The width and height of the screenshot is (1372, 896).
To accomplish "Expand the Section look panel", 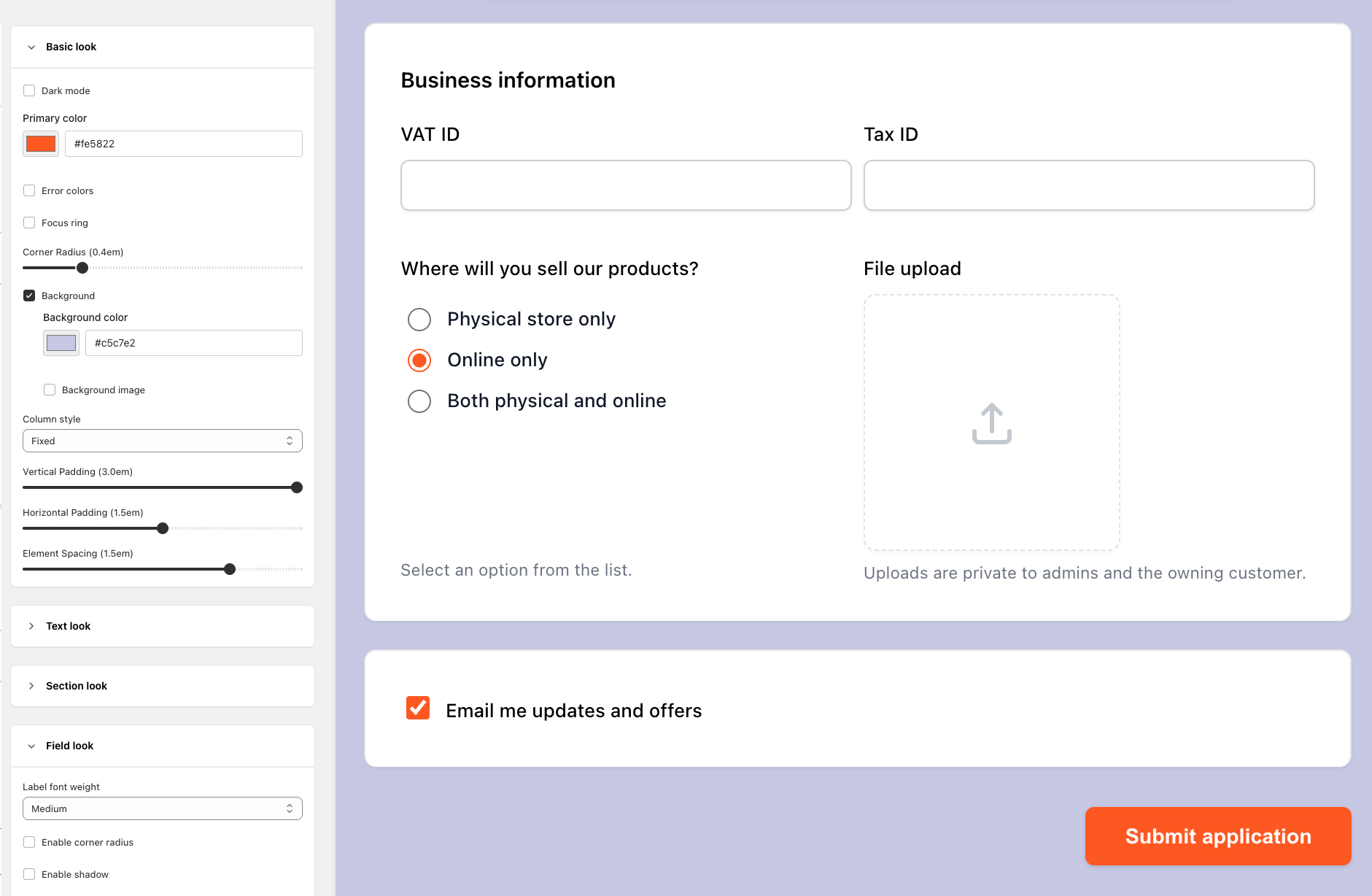I will coord(31,686).
